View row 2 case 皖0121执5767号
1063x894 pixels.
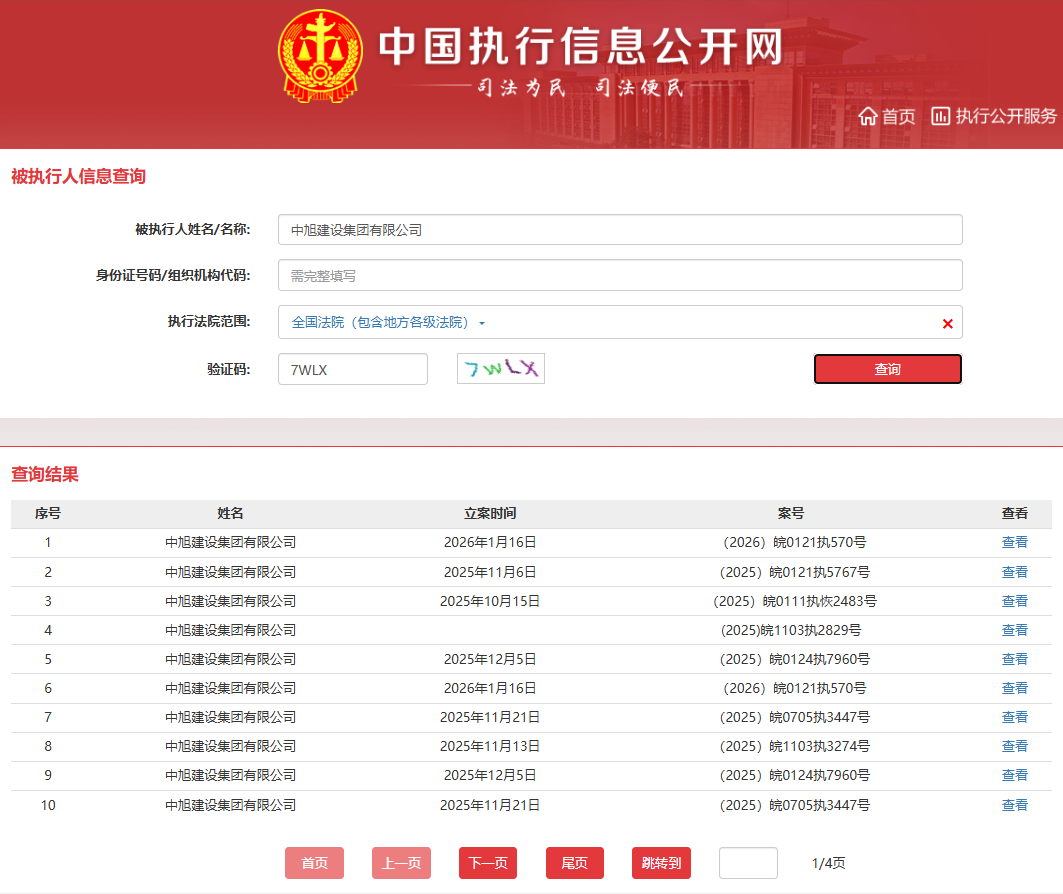1014,572
